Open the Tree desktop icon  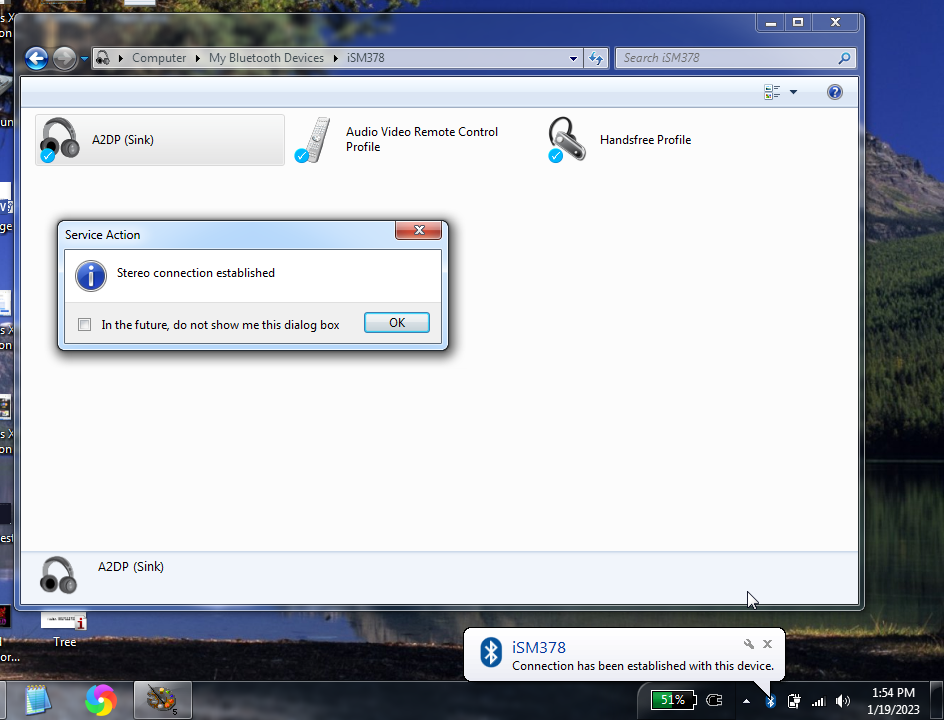[64, 629]
